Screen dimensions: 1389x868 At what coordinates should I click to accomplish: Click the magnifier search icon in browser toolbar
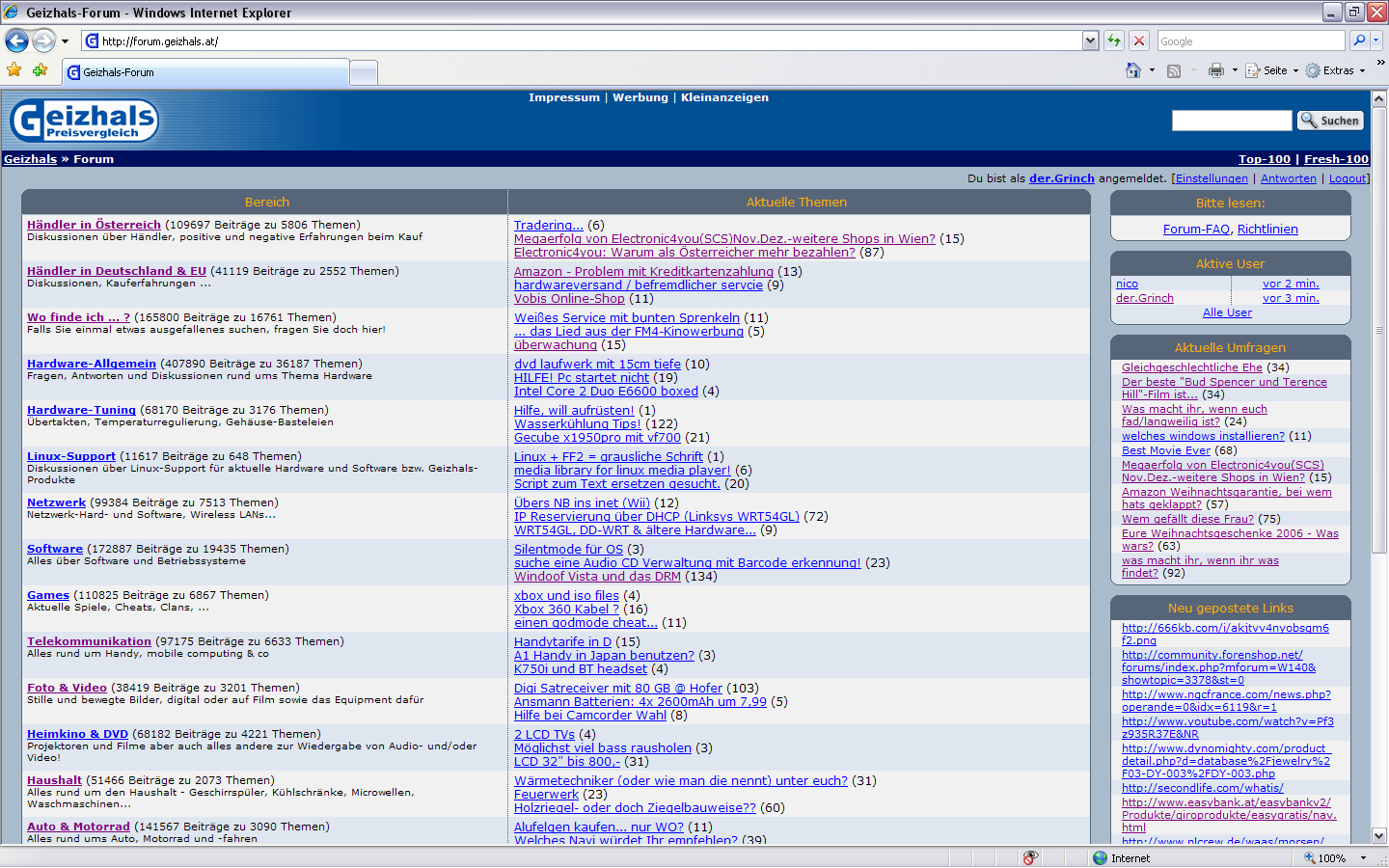pos(1358,41)
